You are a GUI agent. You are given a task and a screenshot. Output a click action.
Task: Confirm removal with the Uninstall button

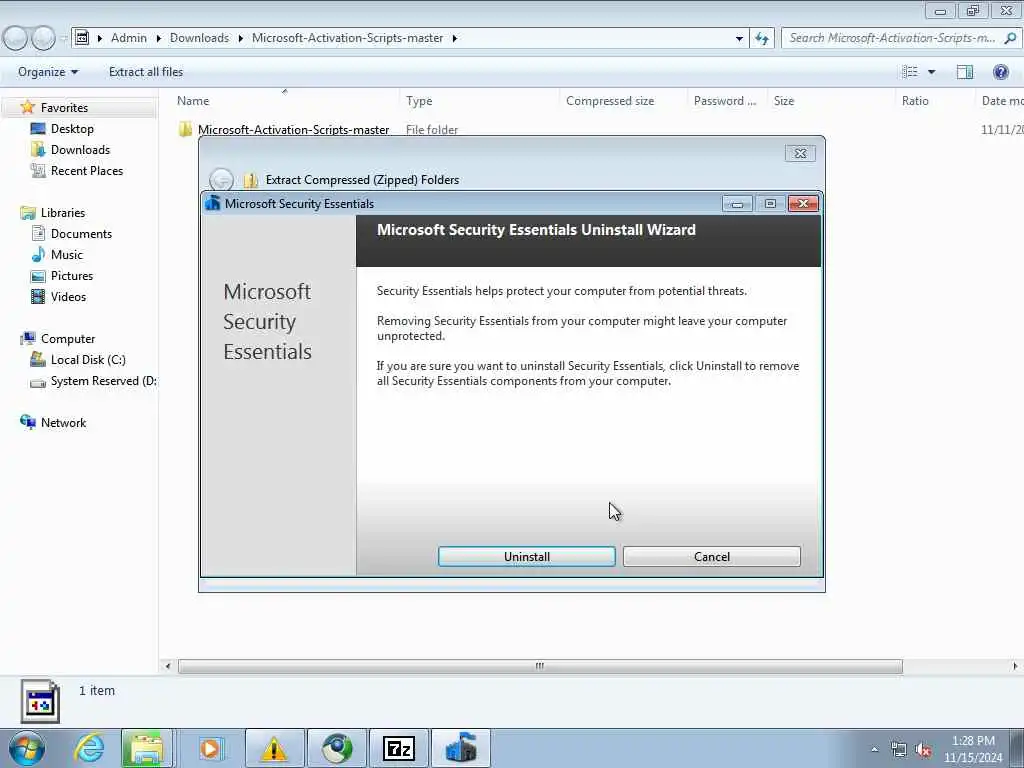526,556
